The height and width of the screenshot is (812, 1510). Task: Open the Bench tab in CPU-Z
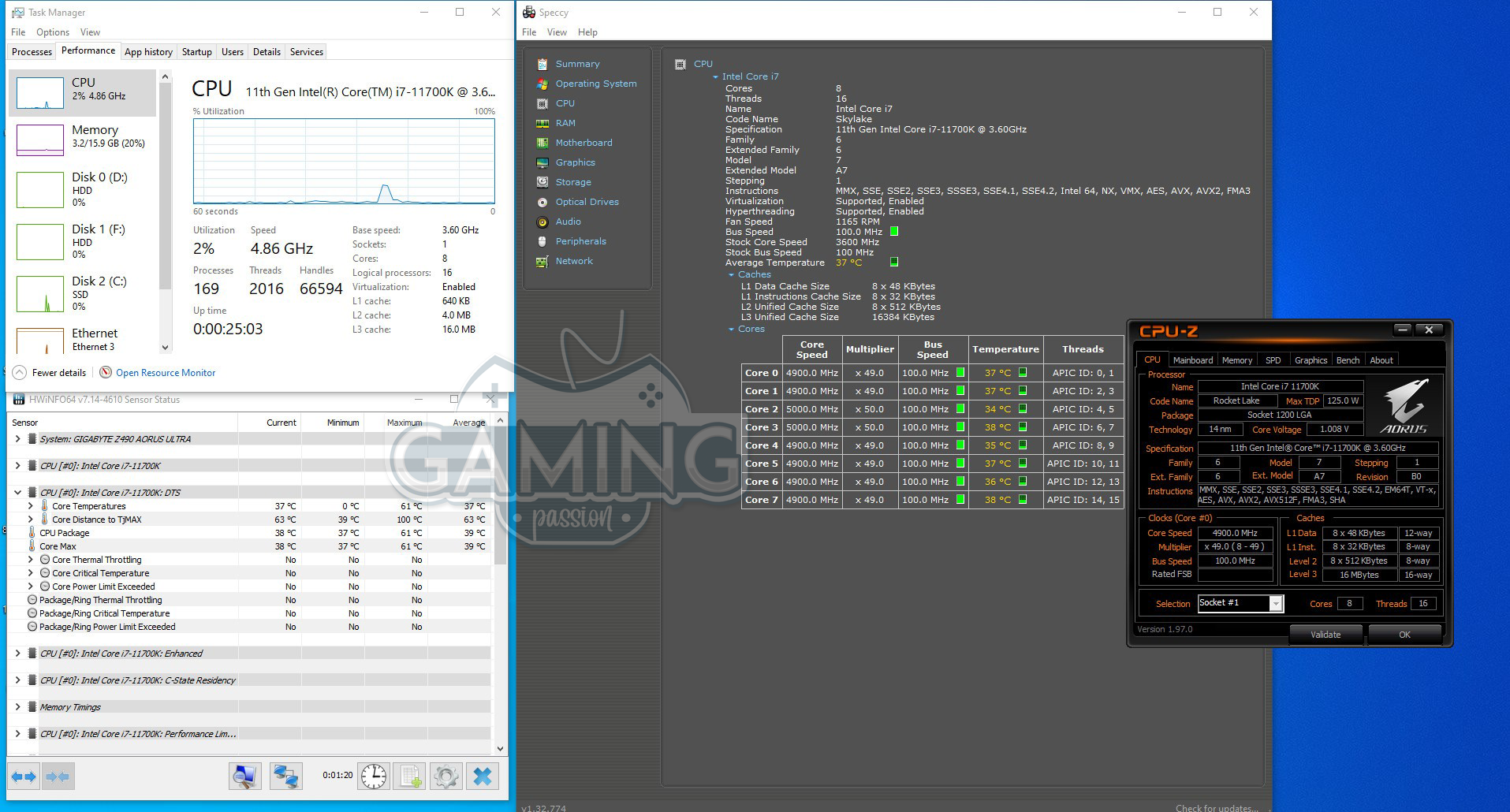1348,360
